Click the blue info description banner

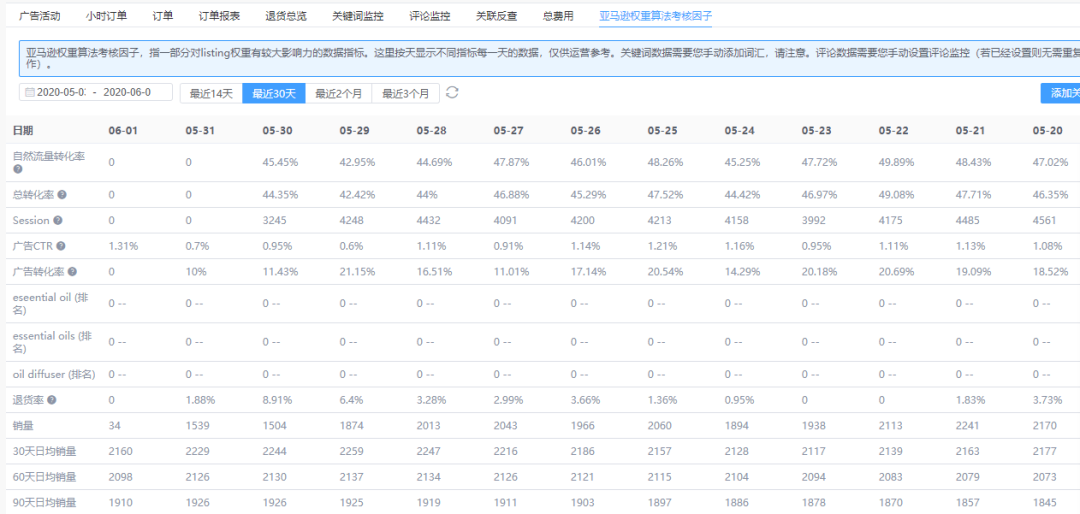tap(549, 58)
